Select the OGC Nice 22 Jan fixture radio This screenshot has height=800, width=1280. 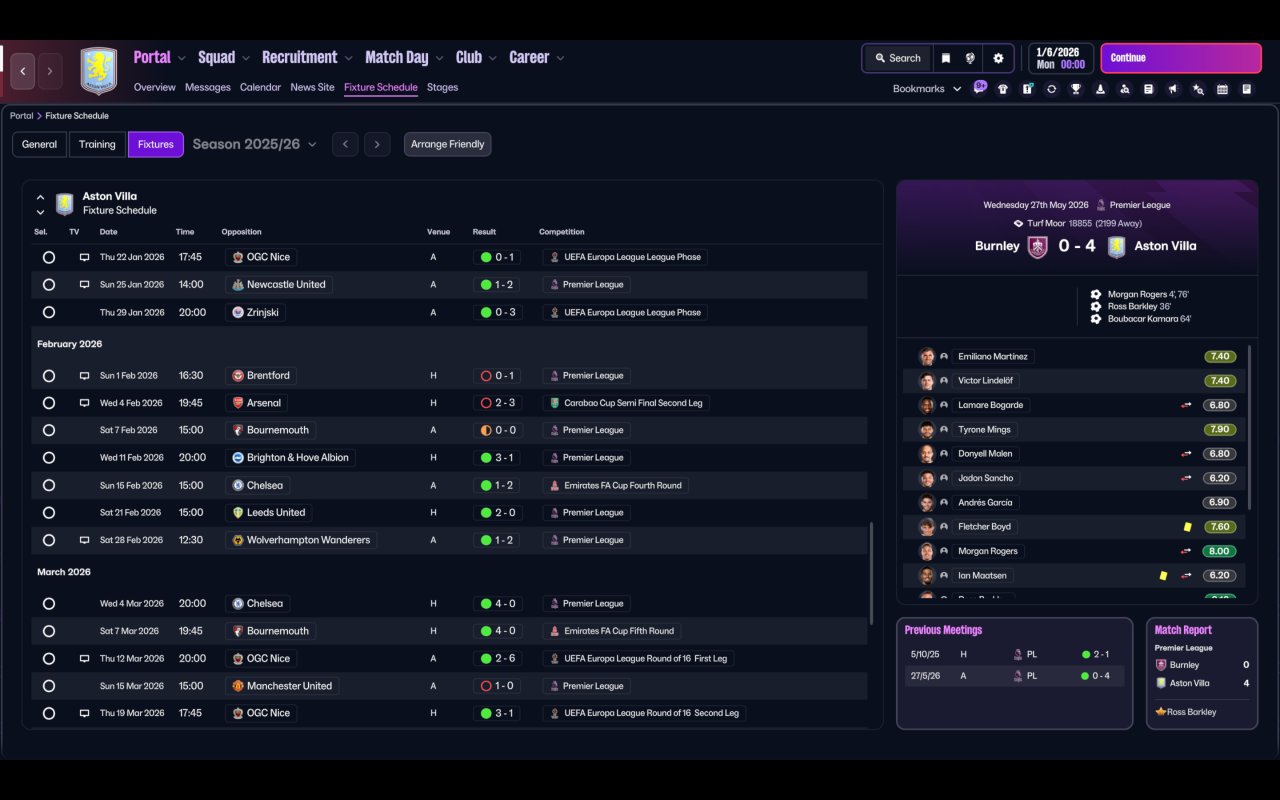click(49, 257)
